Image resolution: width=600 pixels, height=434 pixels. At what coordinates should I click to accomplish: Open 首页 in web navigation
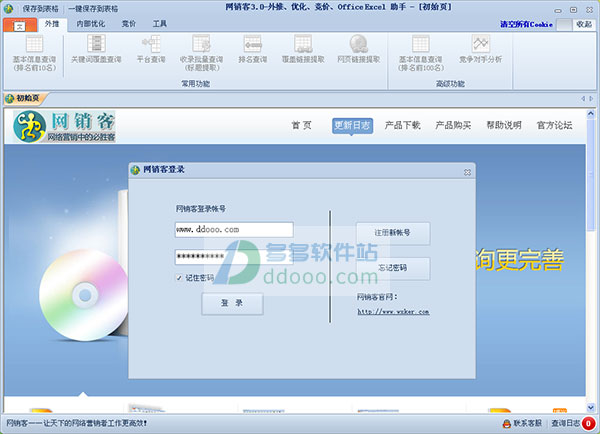pyautogui.click(x=302, y=125)
